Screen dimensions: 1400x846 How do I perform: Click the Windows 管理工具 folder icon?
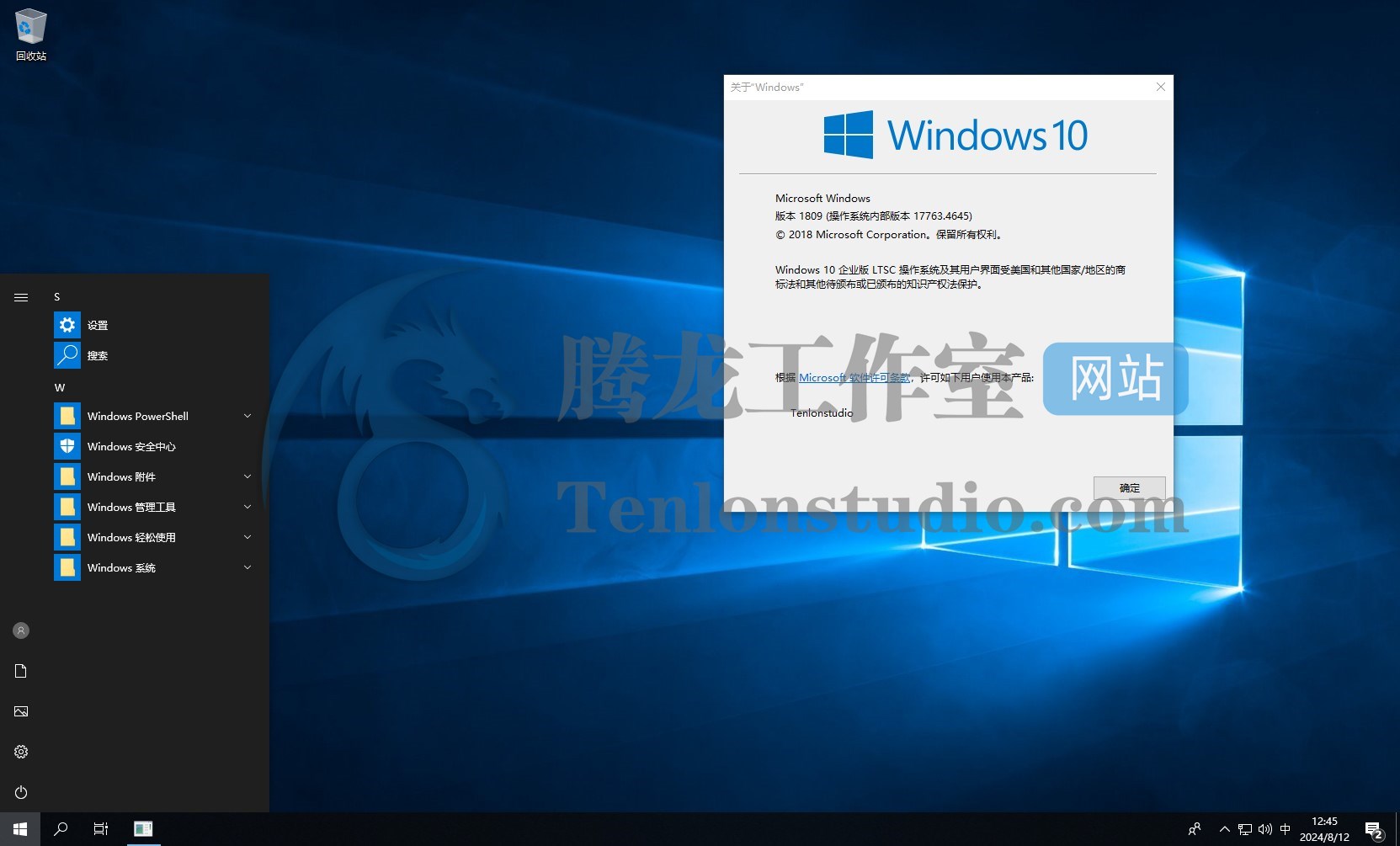coord(67,507)
